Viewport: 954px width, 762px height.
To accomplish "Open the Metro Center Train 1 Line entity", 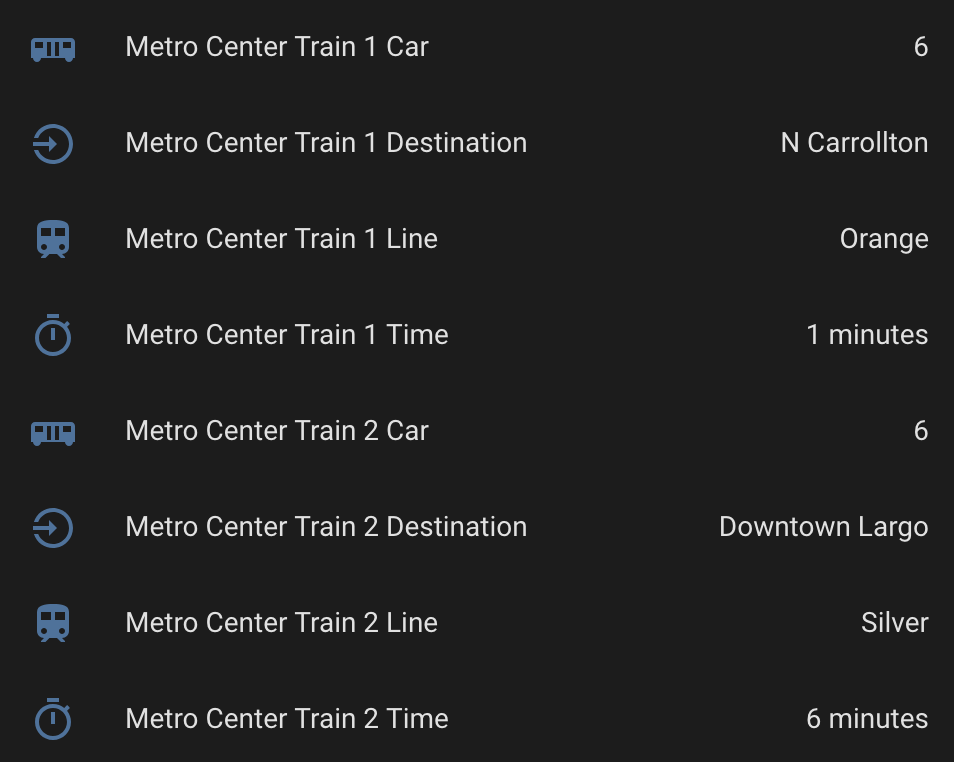I will click(281, 239).
